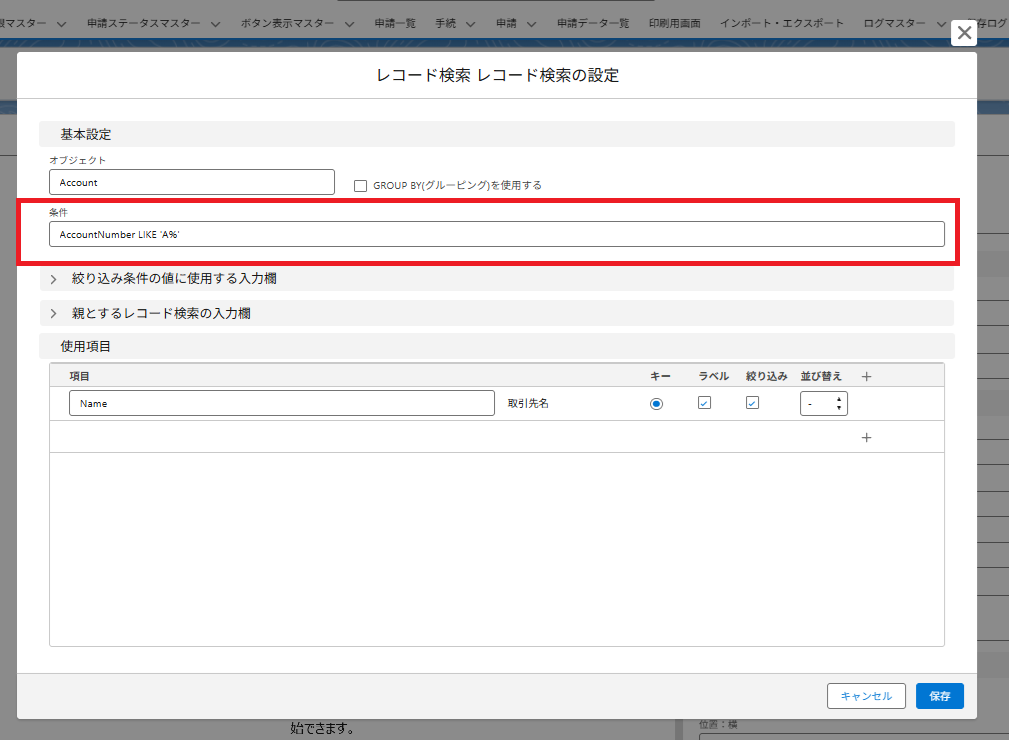
Task: Select the キー radio button for Name
Action: click(x=656, y=403)
